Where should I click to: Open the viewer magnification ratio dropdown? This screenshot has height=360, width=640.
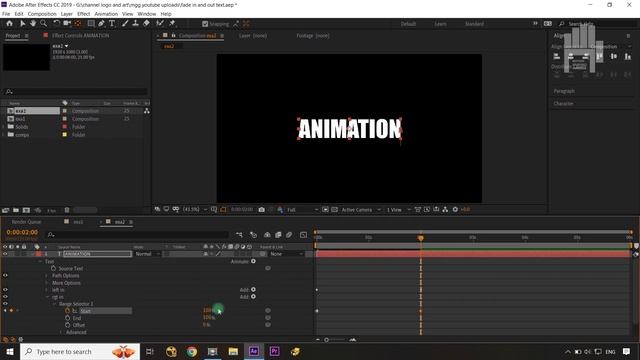[195, 209]
